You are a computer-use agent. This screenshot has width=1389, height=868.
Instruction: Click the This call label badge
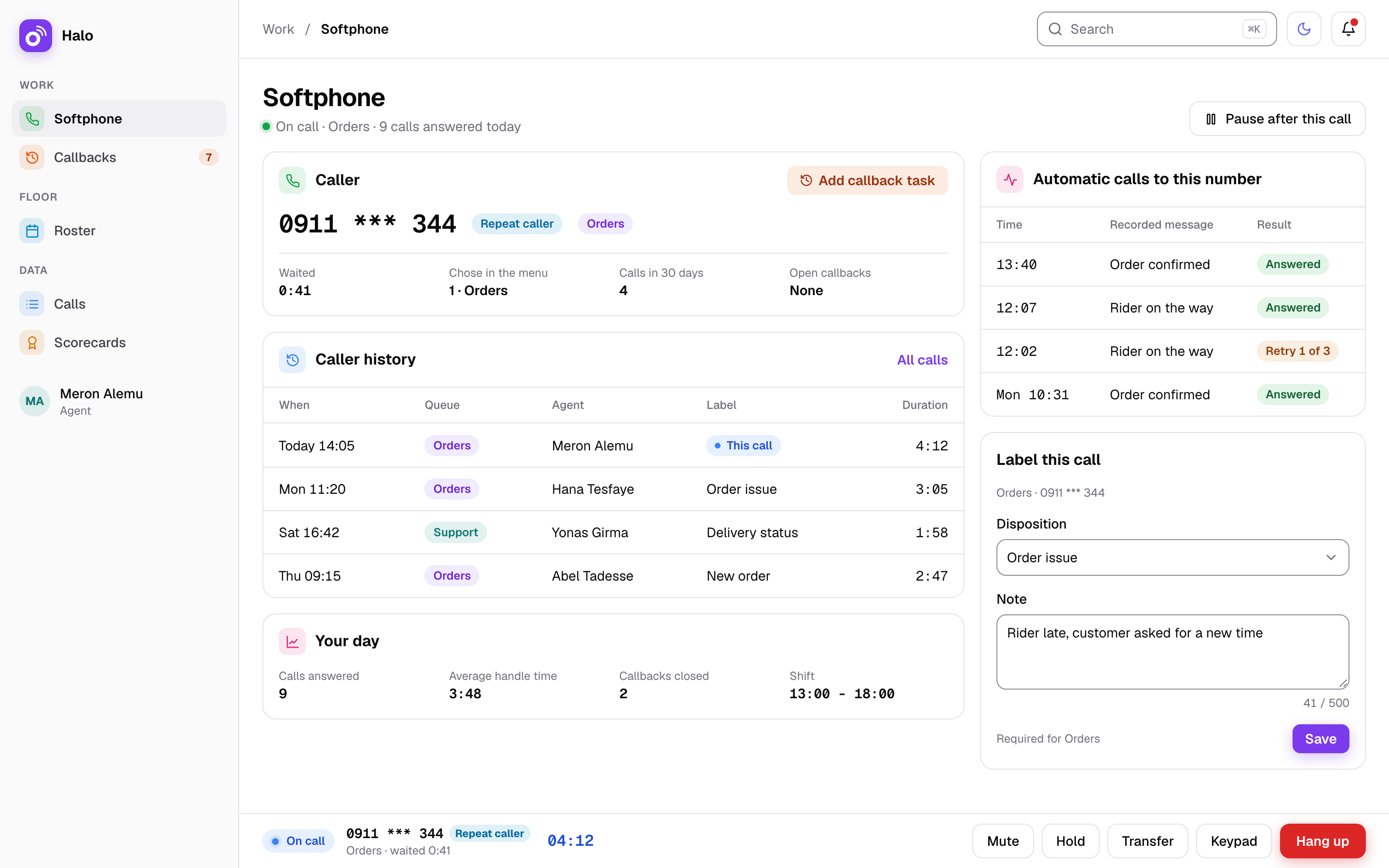pyautogui.click(x=743, y=446)
